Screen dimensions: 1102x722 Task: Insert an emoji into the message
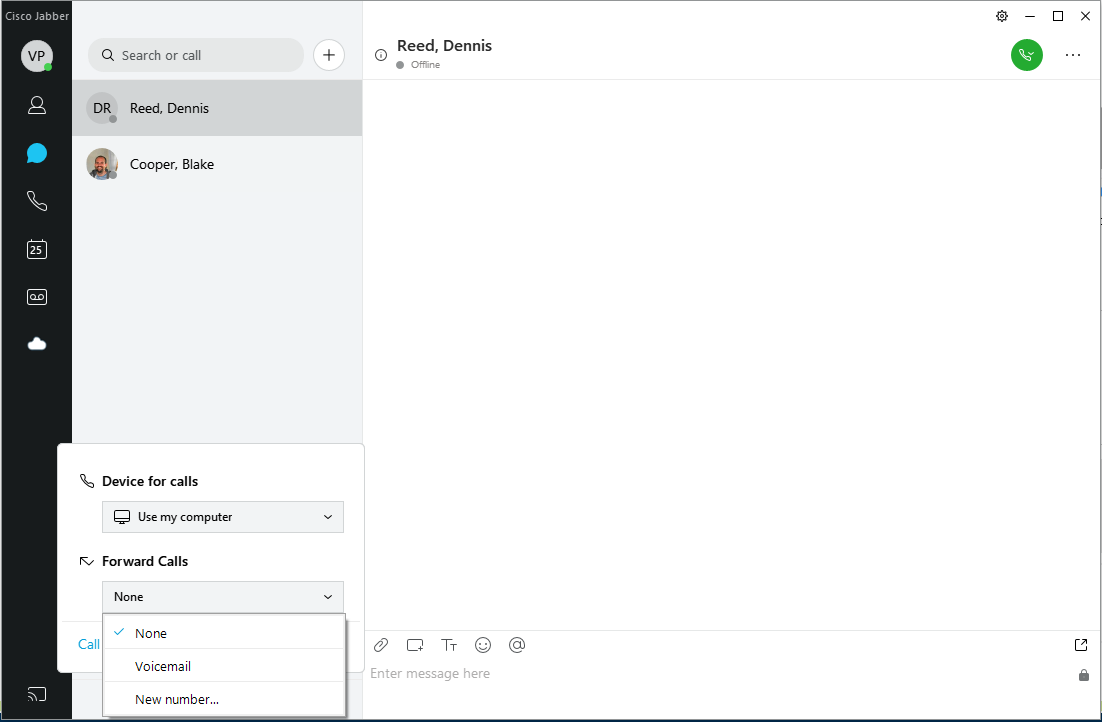pyautogui.click(x=483, y=645)
